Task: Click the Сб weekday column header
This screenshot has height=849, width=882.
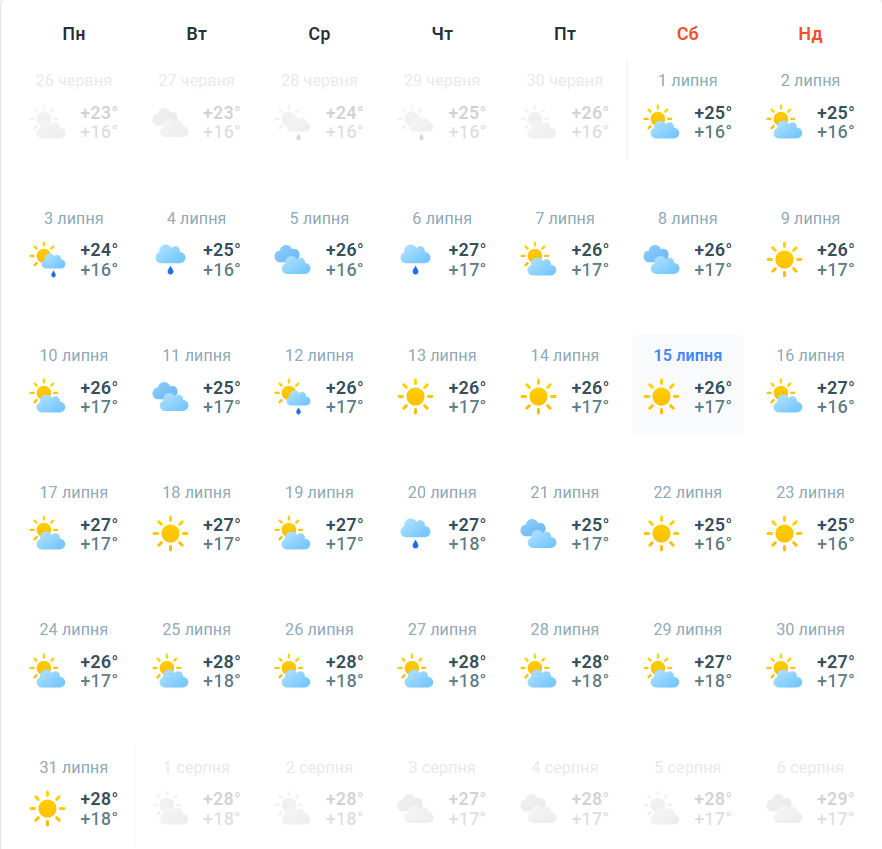Action: coord(687,34)
